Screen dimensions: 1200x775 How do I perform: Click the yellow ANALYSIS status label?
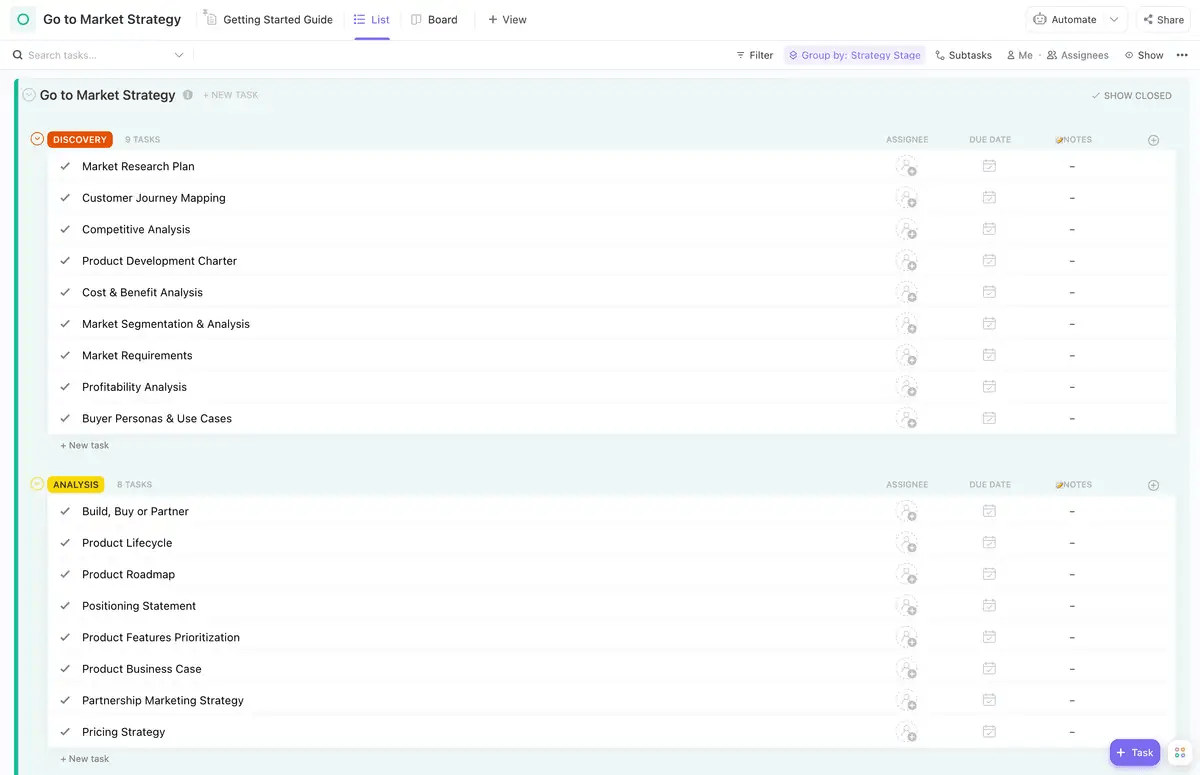pyautogui.click(x=76, y=485)
